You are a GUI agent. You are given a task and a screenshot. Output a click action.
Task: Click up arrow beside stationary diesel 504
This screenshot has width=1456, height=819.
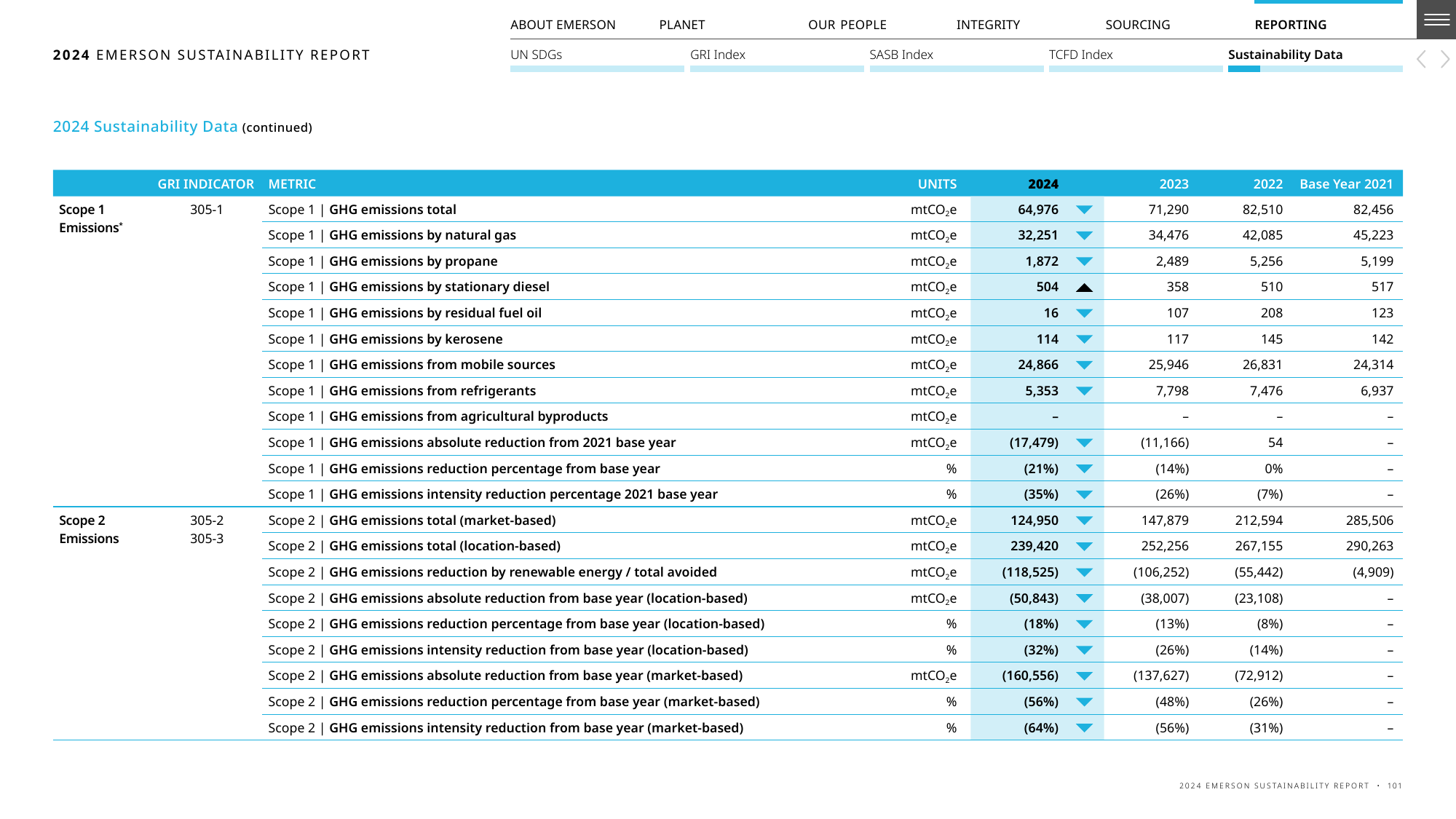tap(1084, 287)
